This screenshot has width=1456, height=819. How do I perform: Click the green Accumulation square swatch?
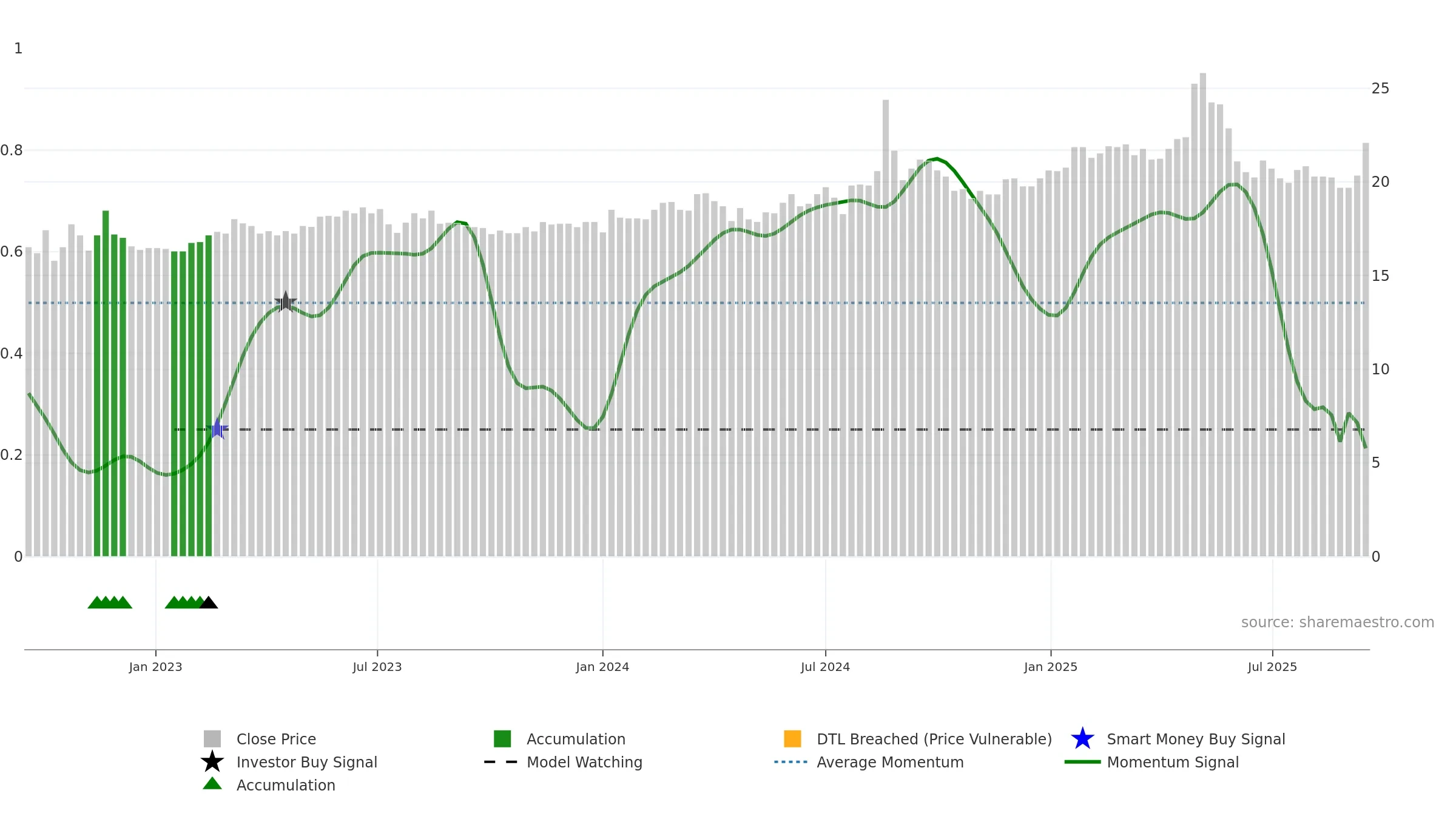coord(502,739)
